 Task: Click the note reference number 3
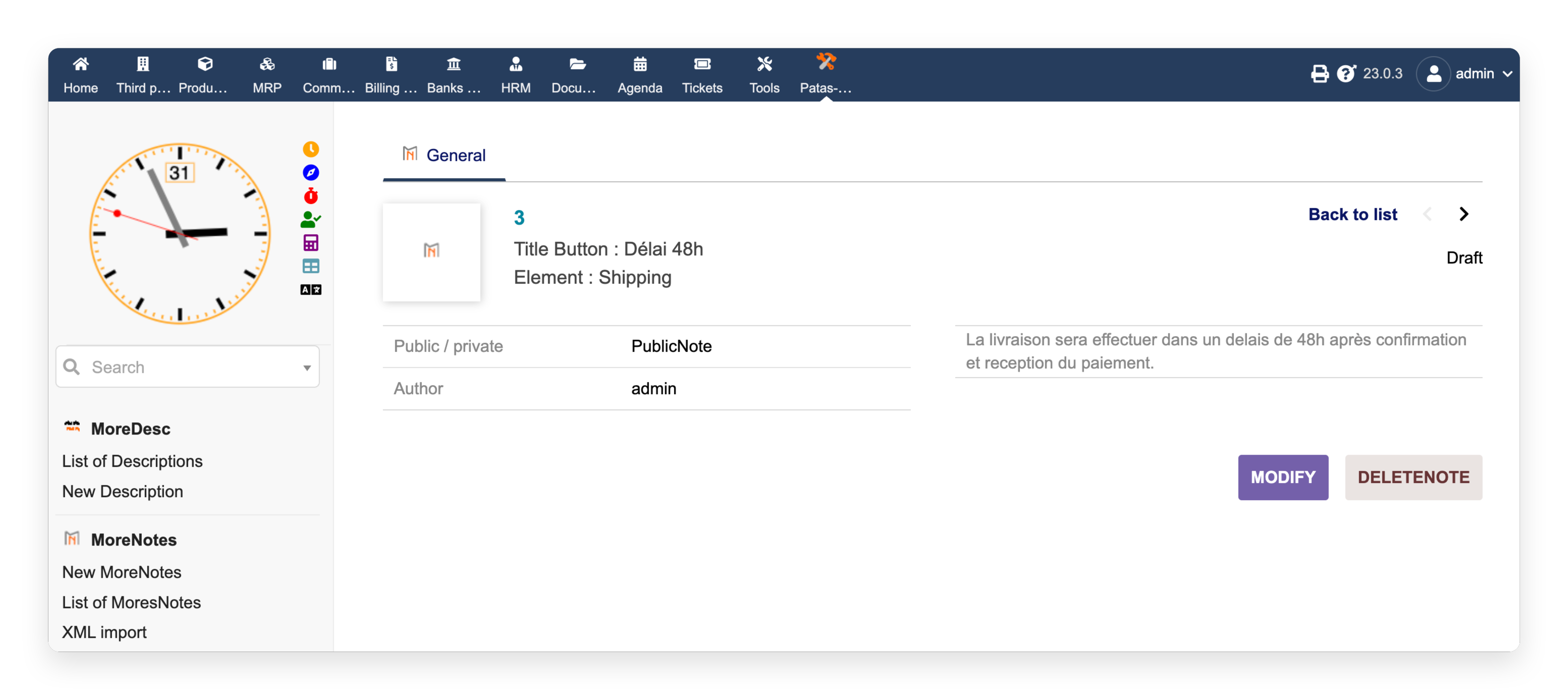(519, 218)
